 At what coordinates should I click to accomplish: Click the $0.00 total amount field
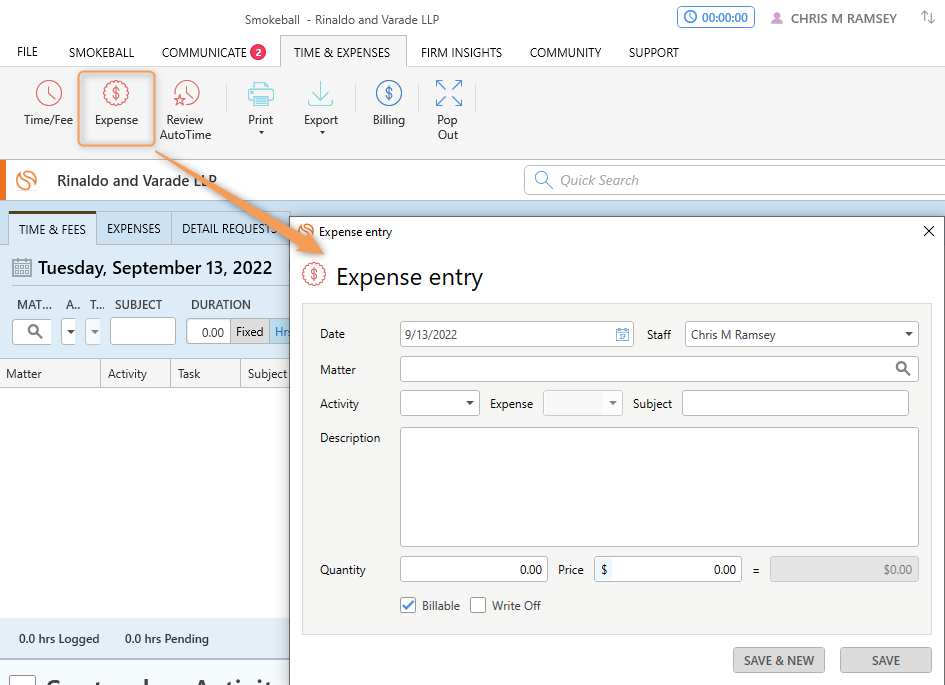tap(844, 569)
